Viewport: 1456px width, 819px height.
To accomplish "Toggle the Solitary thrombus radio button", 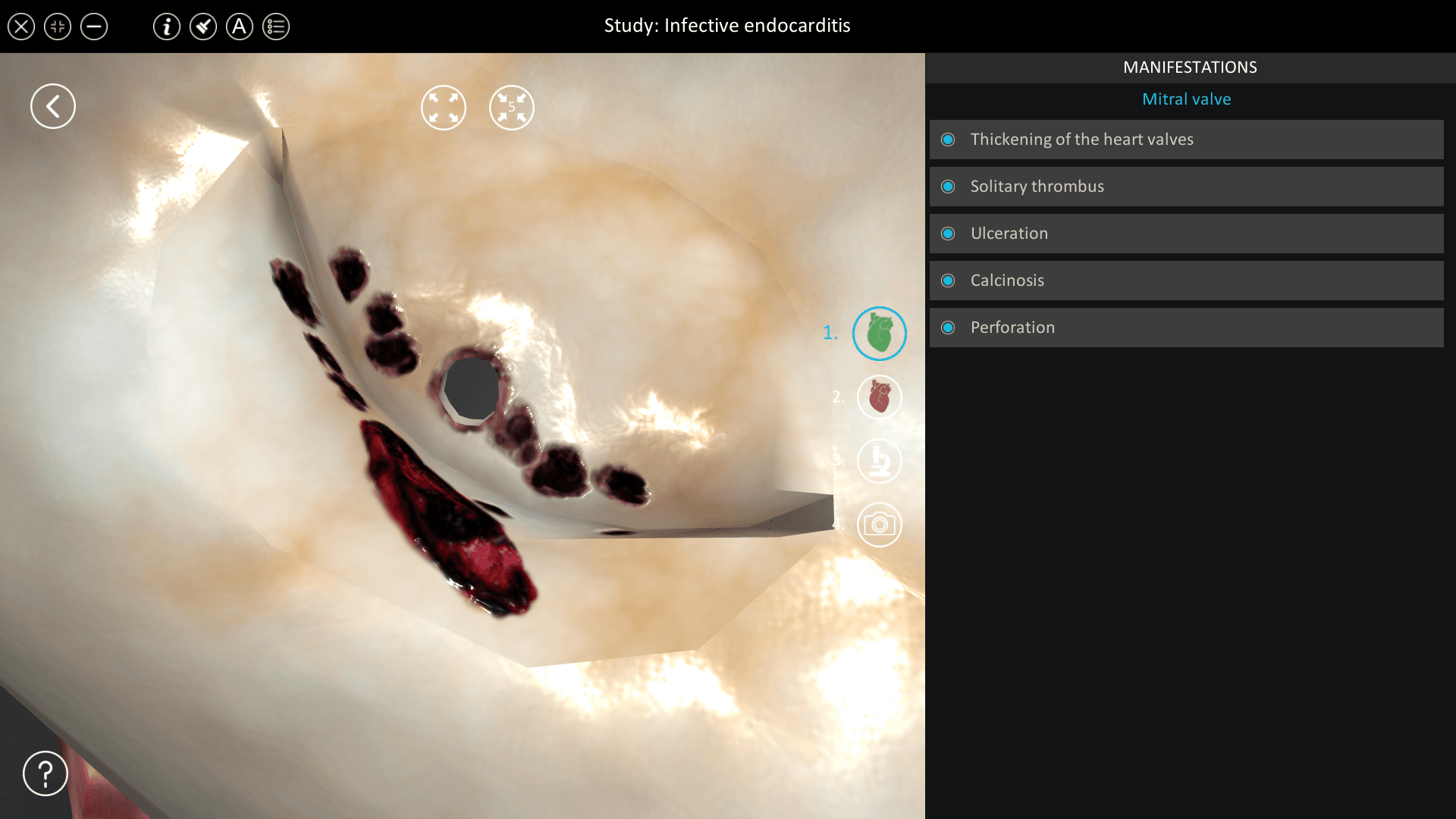I will point(948,187).
